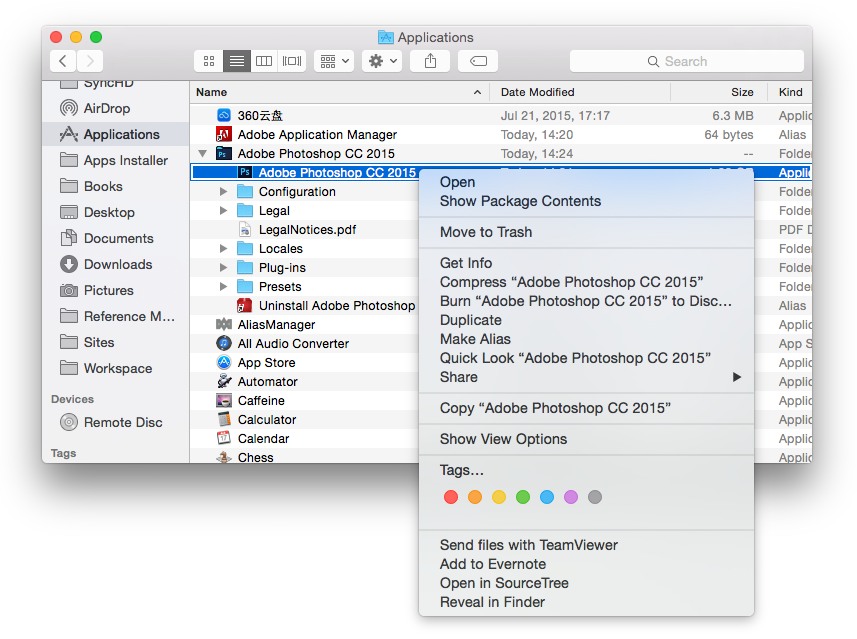Open the Share submenu
857x639 pixels.
(x=586, y=377)
